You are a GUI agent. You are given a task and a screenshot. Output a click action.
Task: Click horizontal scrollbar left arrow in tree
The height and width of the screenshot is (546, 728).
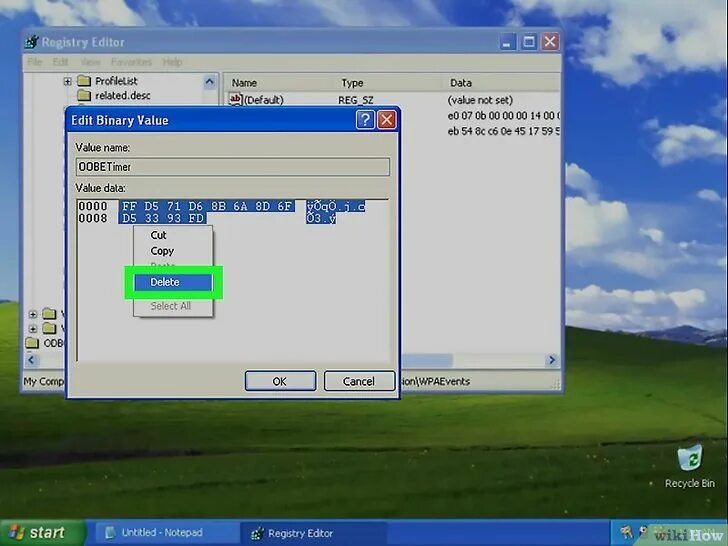pos(31,360)
